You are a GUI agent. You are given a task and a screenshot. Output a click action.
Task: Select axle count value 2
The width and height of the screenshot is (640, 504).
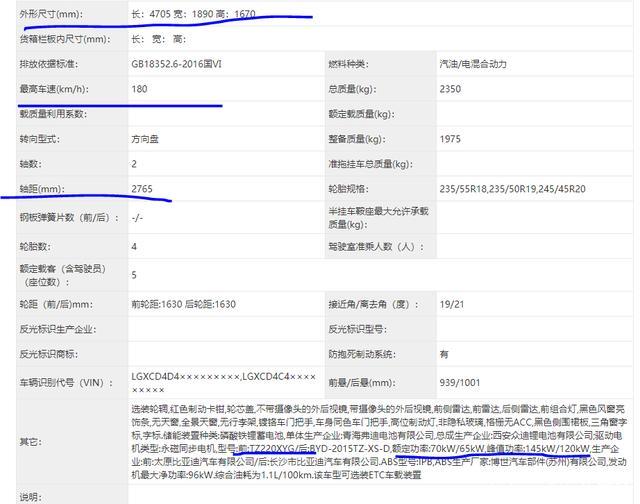tap(134, 164)
